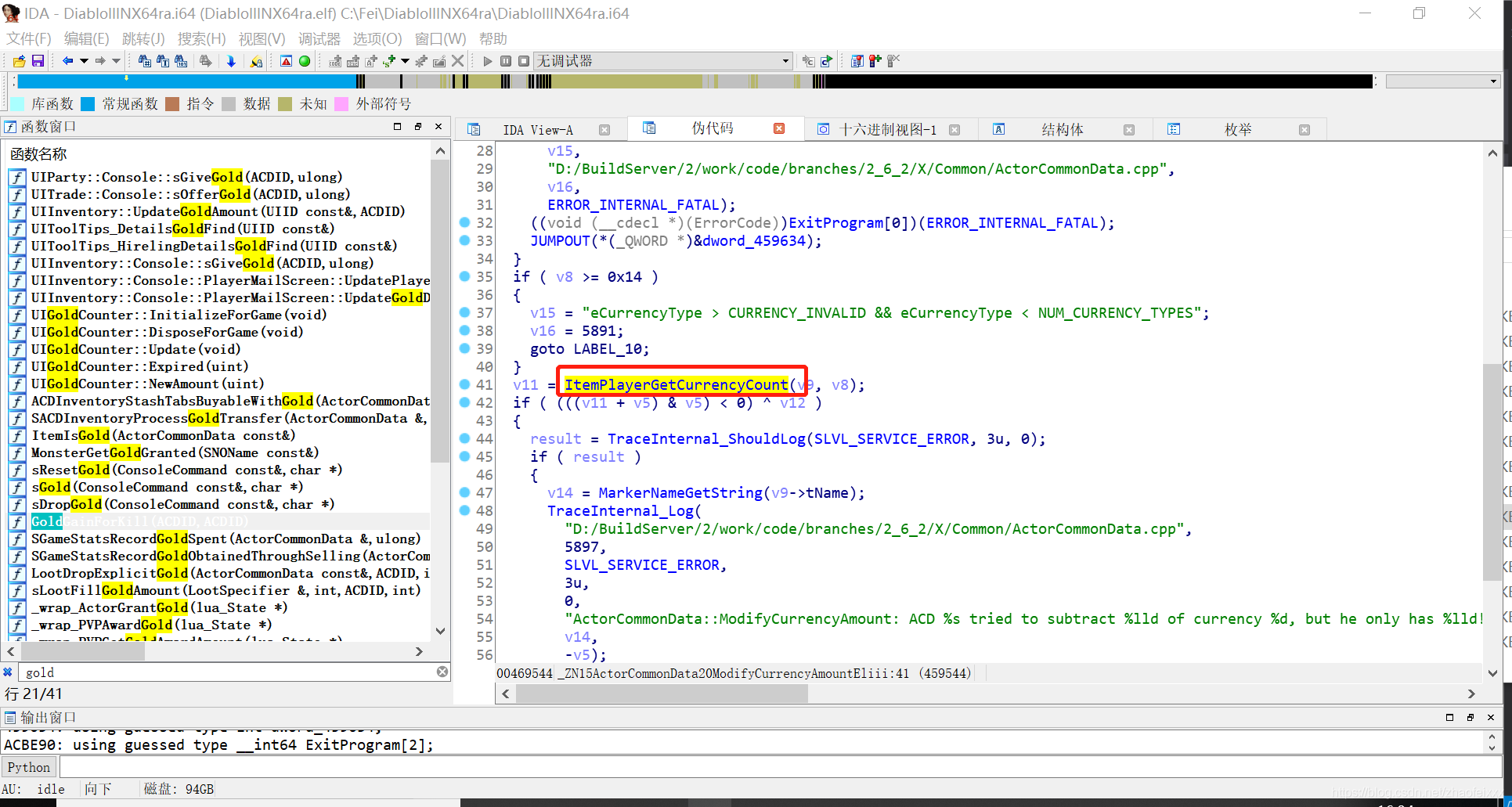Click the ASCII string 'A' toolbar icon
Viewport: 1512px width, 807px height.
coord(371,61)
